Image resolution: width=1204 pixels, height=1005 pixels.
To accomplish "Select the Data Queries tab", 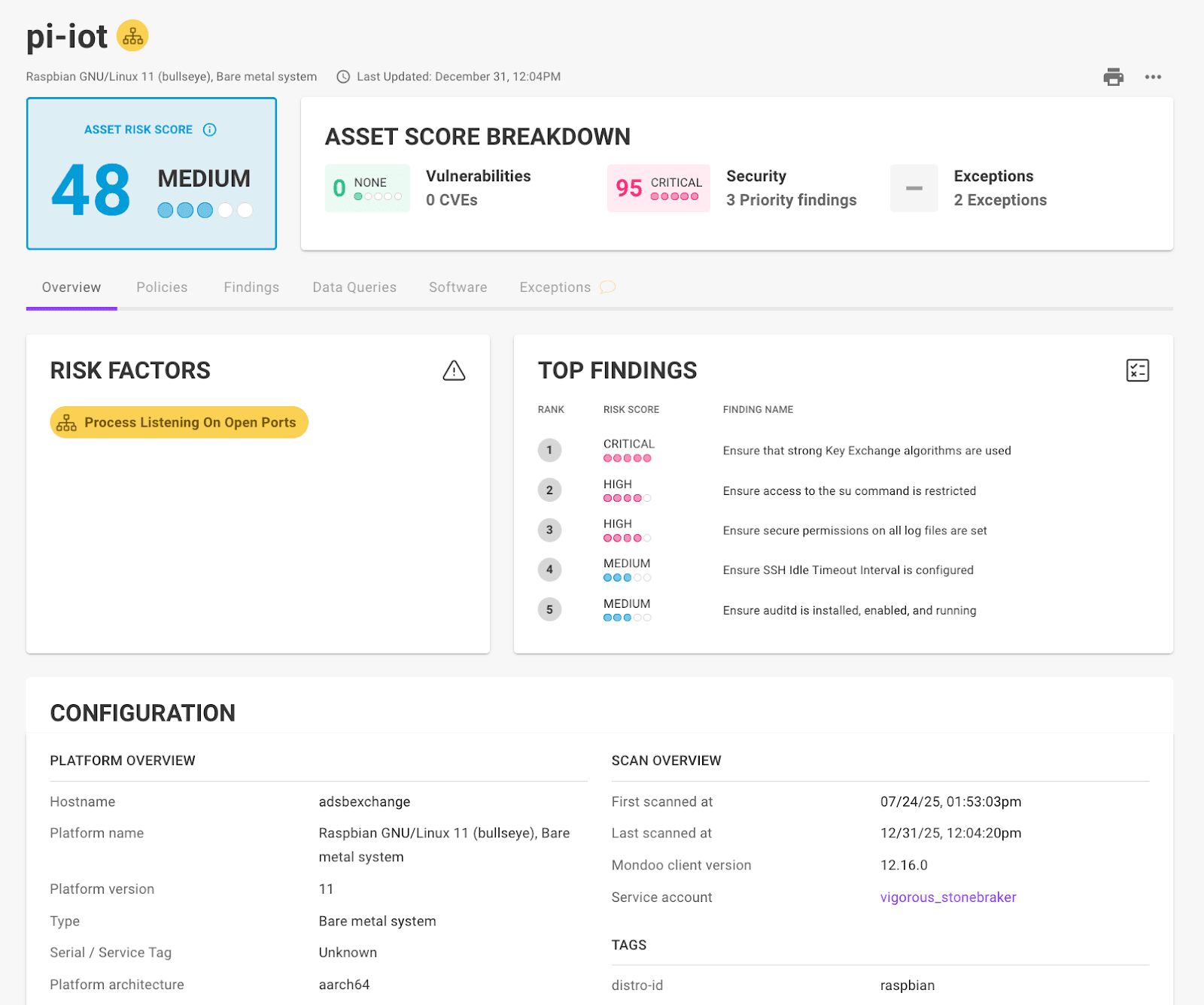I will 354,287.
